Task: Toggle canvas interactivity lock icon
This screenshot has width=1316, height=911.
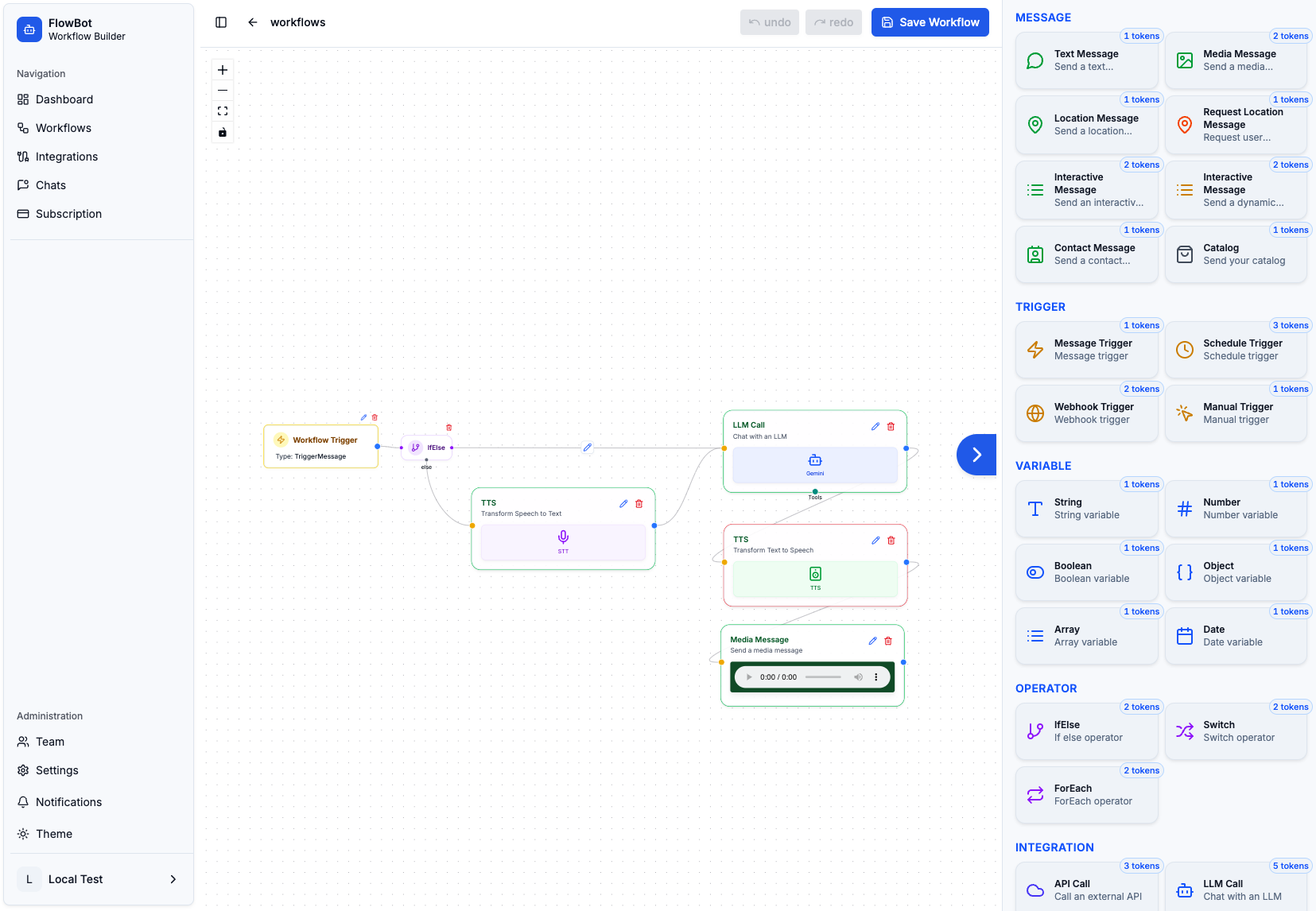Action: [223, 133]
